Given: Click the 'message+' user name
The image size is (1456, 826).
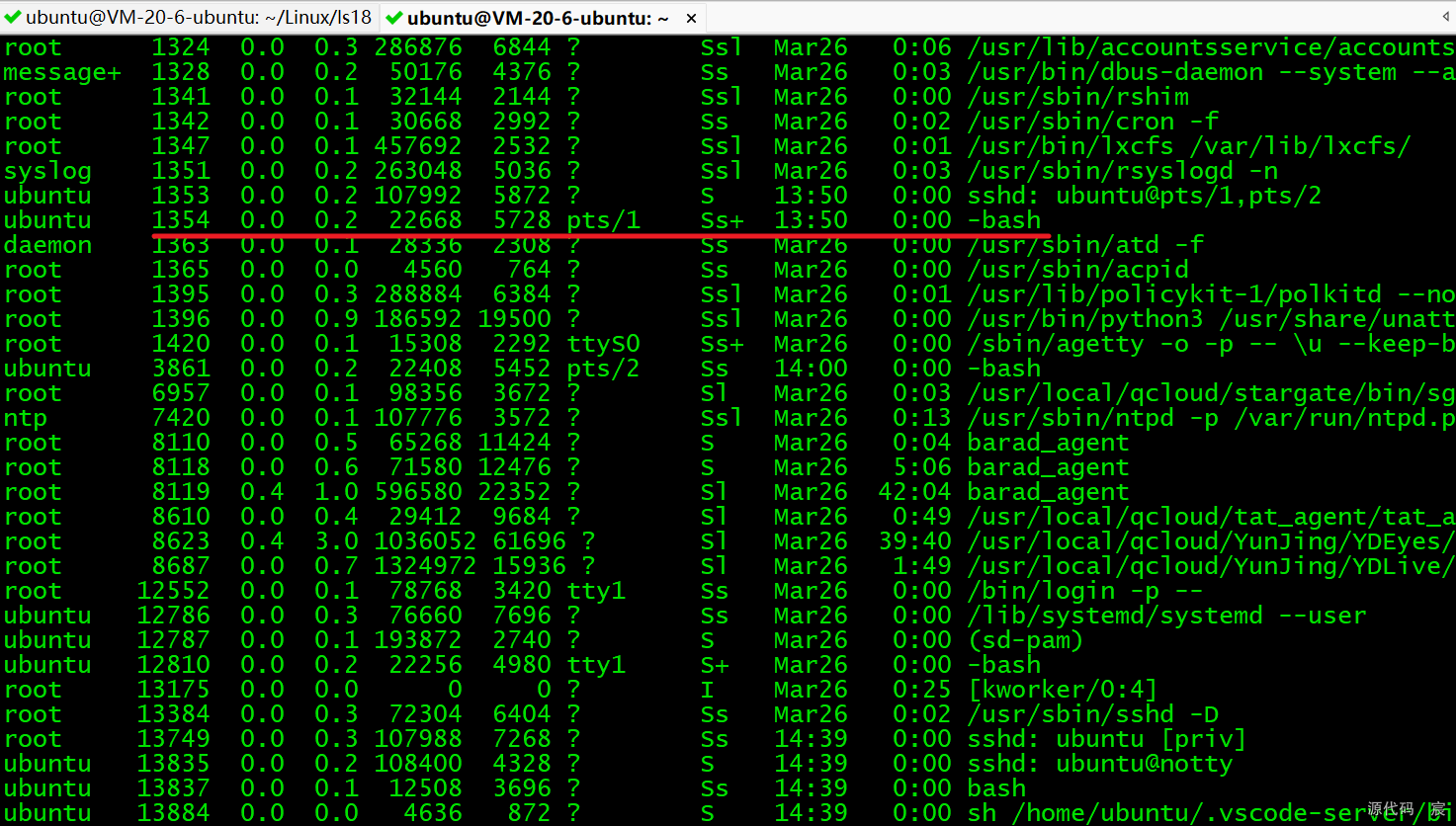Looking at the screenshot, I should (x=62, y=72).
